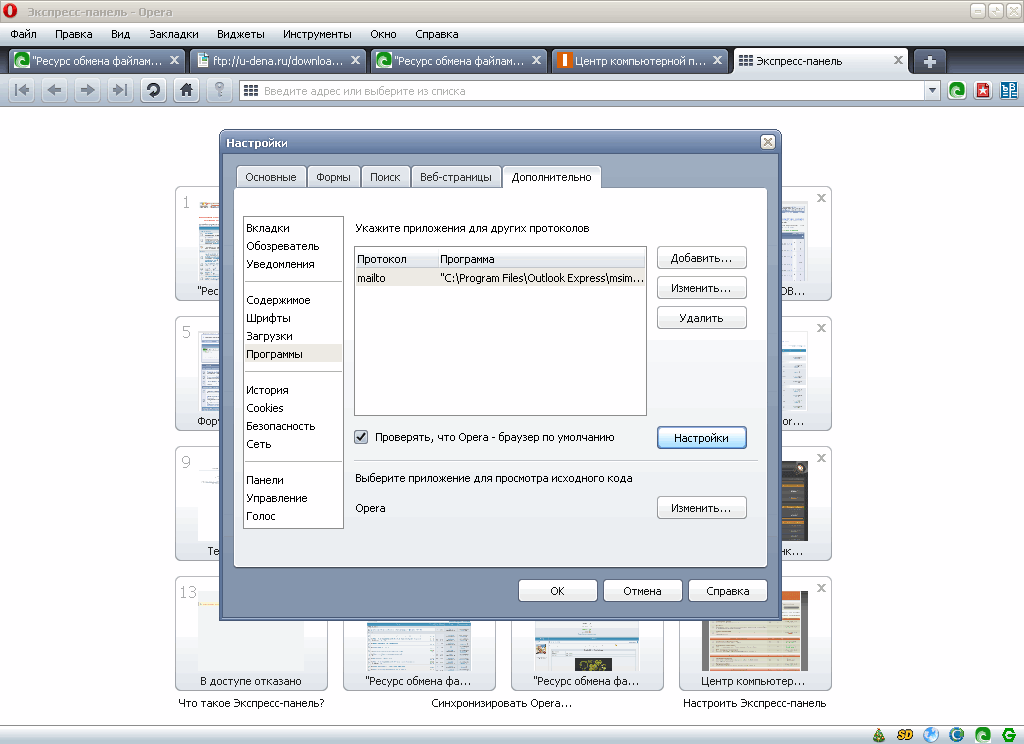
Task: Click the Home button icon
Action: click(x=185, y=91)
